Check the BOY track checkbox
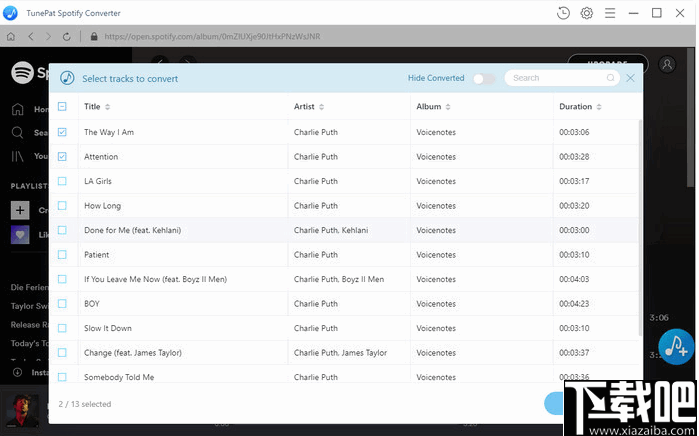The image size is (699, 436). point(62,304)
